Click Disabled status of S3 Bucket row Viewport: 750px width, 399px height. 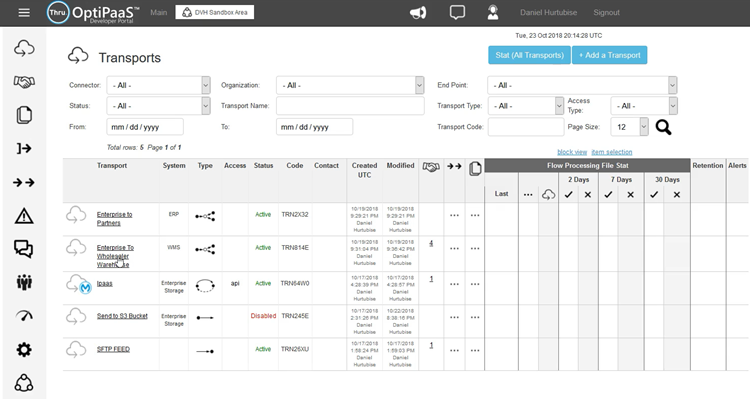pyautogui.click(x=263, y=316)
